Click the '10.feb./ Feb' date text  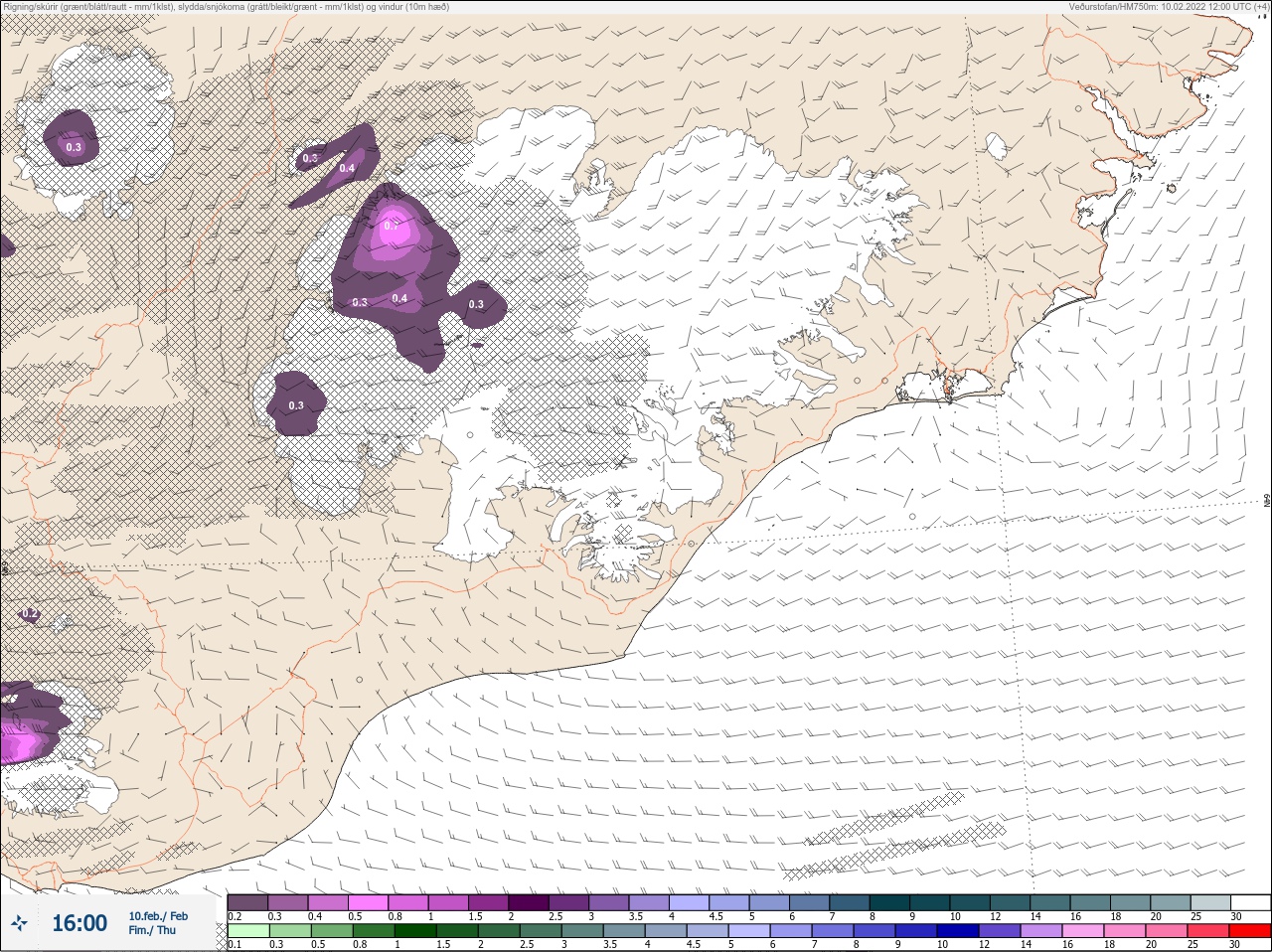pos(158,916)
